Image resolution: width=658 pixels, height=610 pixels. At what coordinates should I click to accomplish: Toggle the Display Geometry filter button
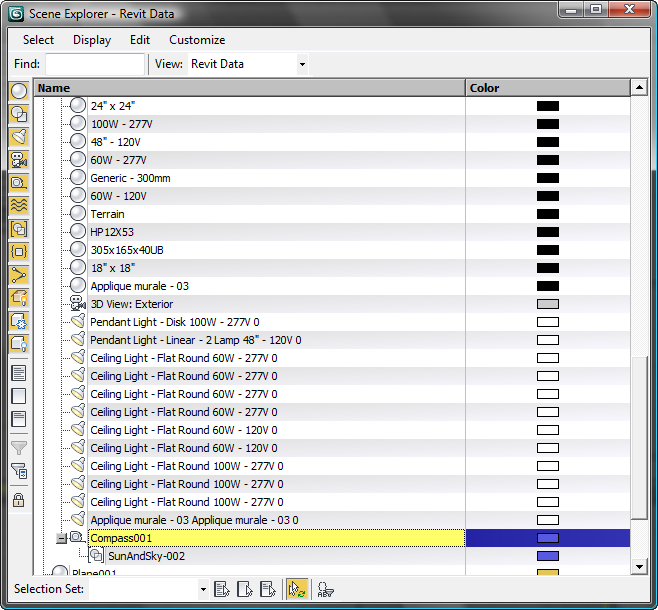(19, 91)
